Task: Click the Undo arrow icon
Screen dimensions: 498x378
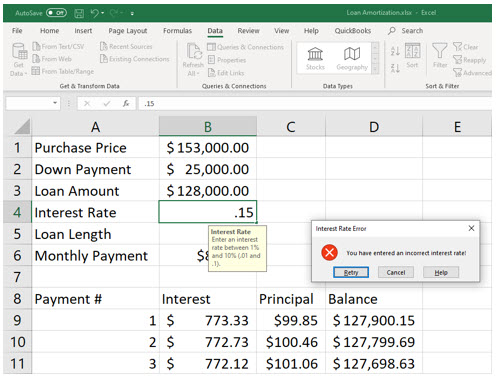Action: coord(95,13)
